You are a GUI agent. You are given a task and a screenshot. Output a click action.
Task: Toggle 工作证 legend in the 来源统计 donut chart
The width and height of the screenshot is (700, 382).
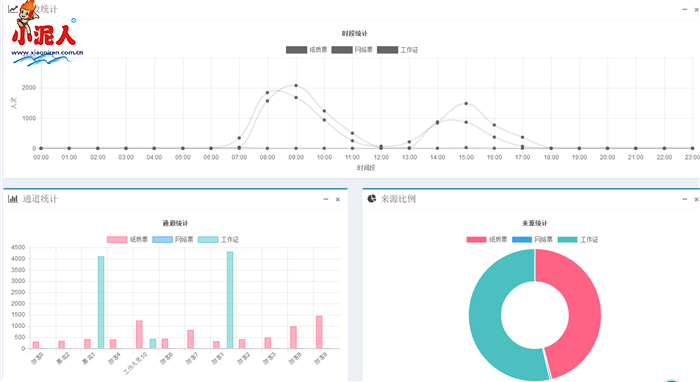[578, 240]
